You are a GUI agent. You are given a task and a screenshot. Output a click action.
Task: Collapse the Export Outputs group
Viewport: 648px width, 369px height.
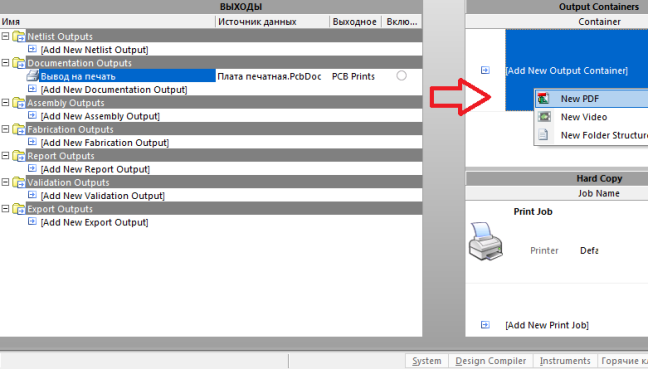click(x=5, y=209)
